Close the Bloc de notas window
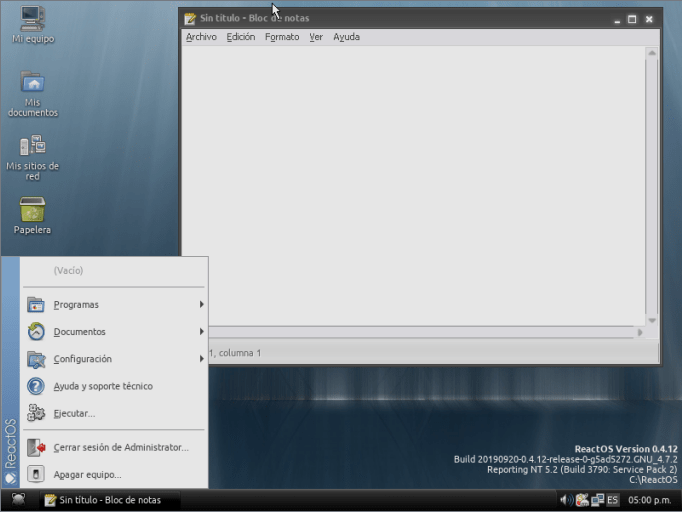The image size is (682, 512). click(x=649, y=19)
